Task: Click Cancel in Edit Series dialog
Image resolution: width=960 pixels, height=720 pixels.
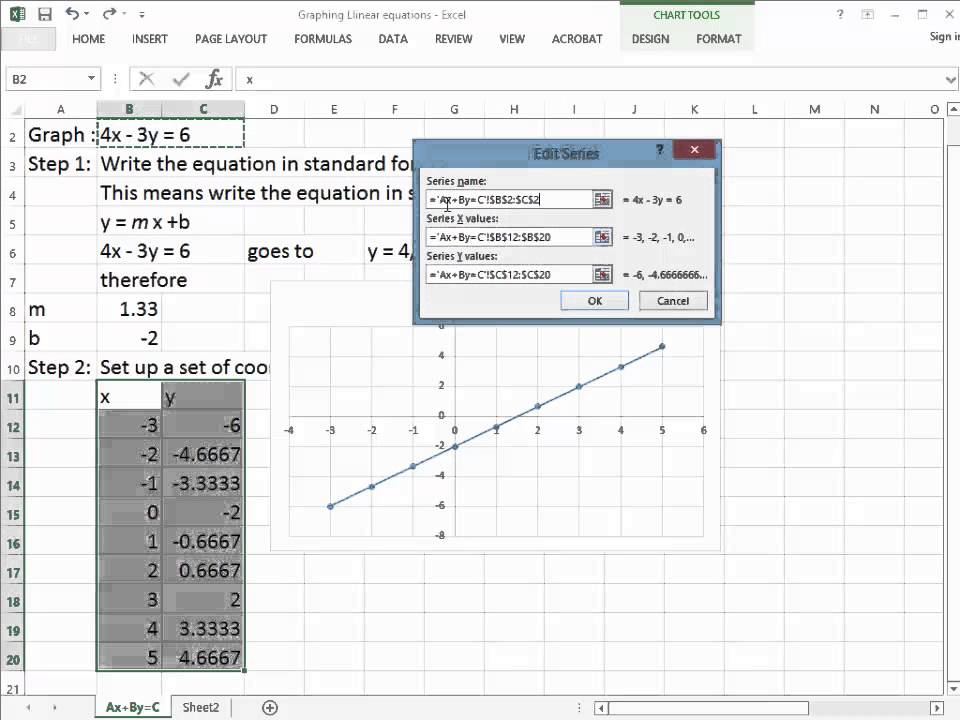Action: 673,301
